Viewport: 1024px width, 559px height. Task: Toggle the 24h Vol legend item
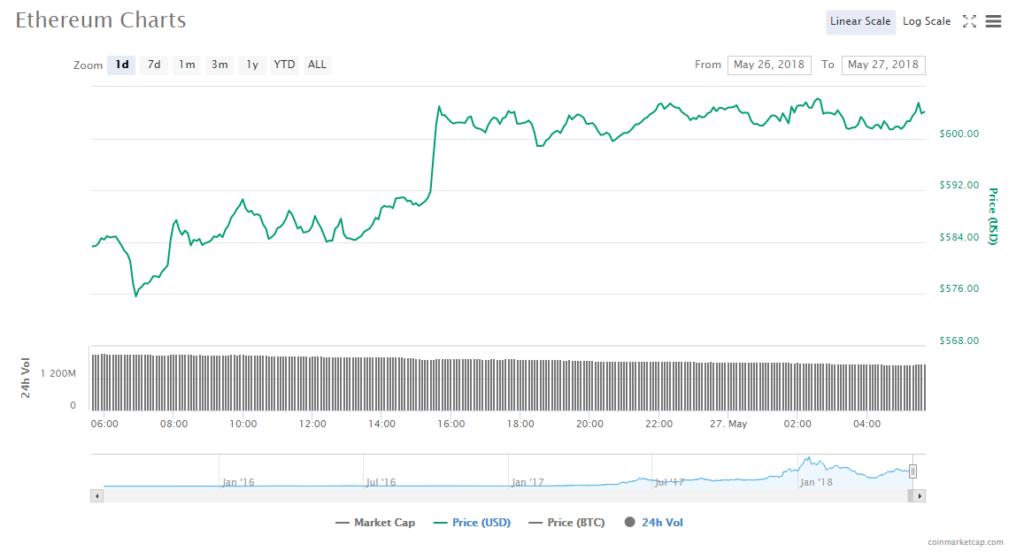pos(654,522)
